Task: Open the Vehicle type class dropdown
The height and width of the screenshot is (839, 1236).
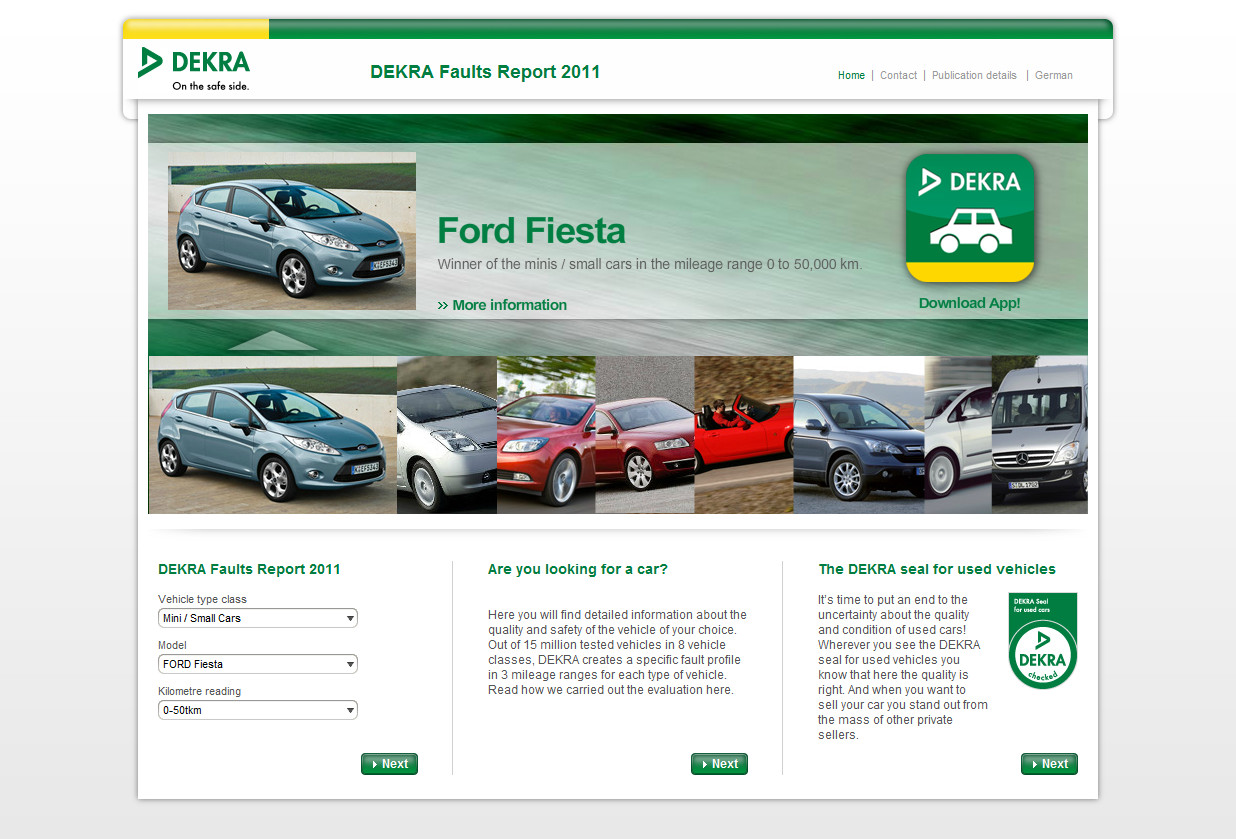Action: coord(258,618)
